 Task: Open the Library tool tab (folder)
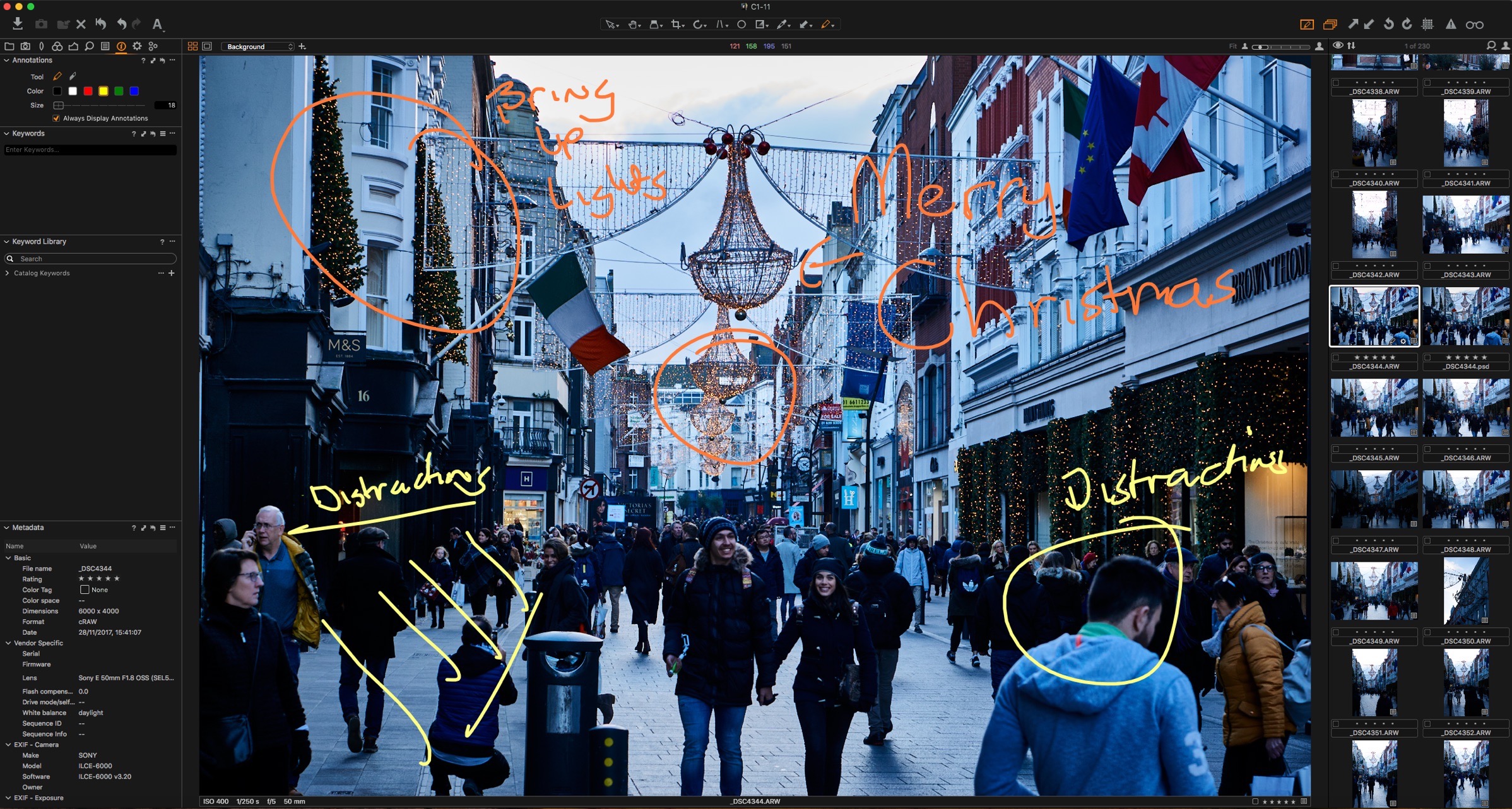tap(9, 46)
